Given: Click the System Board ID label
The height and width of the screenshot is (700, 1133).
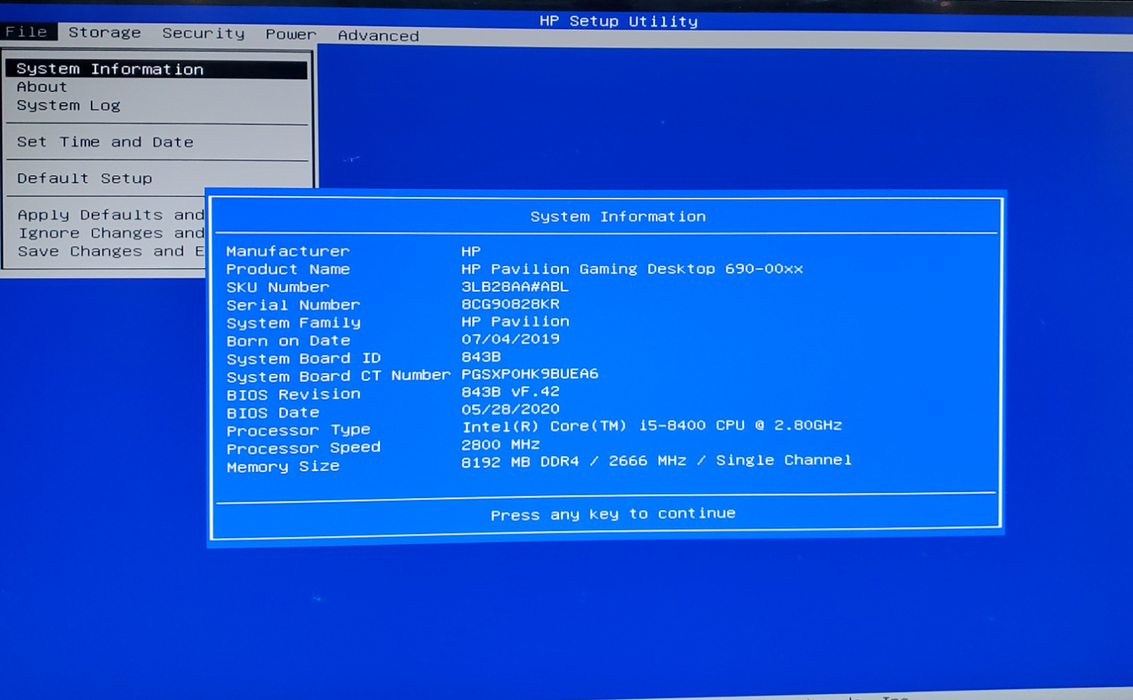Looking at the screenshot, I should (x=303, y=358).
